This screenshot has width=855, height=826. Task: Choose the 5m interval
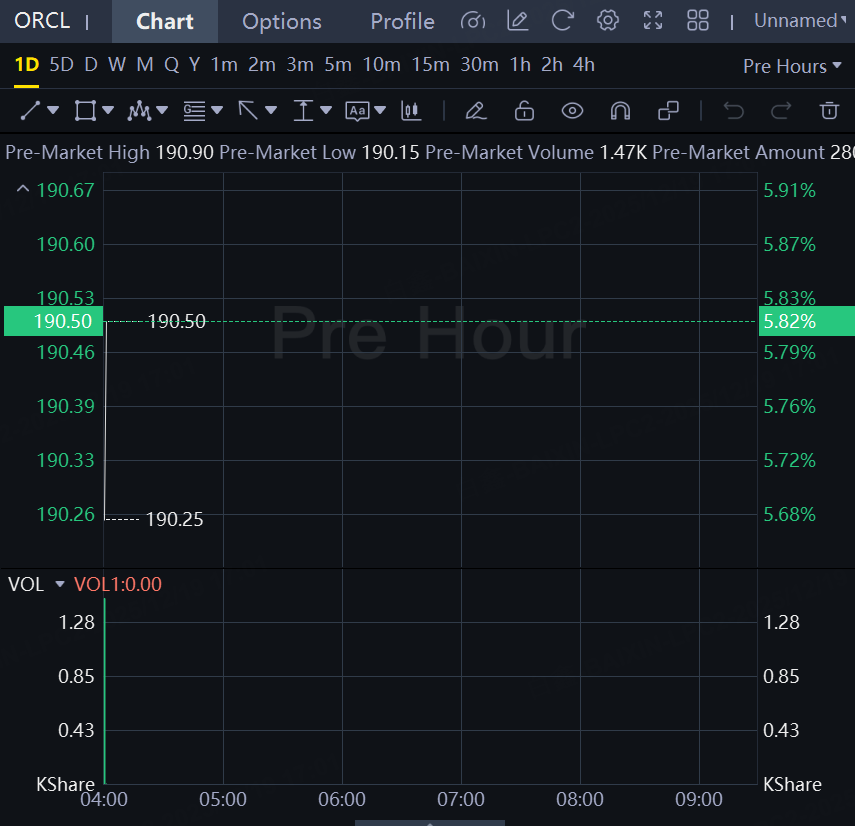pyautogui.click(x=338, y=65)
